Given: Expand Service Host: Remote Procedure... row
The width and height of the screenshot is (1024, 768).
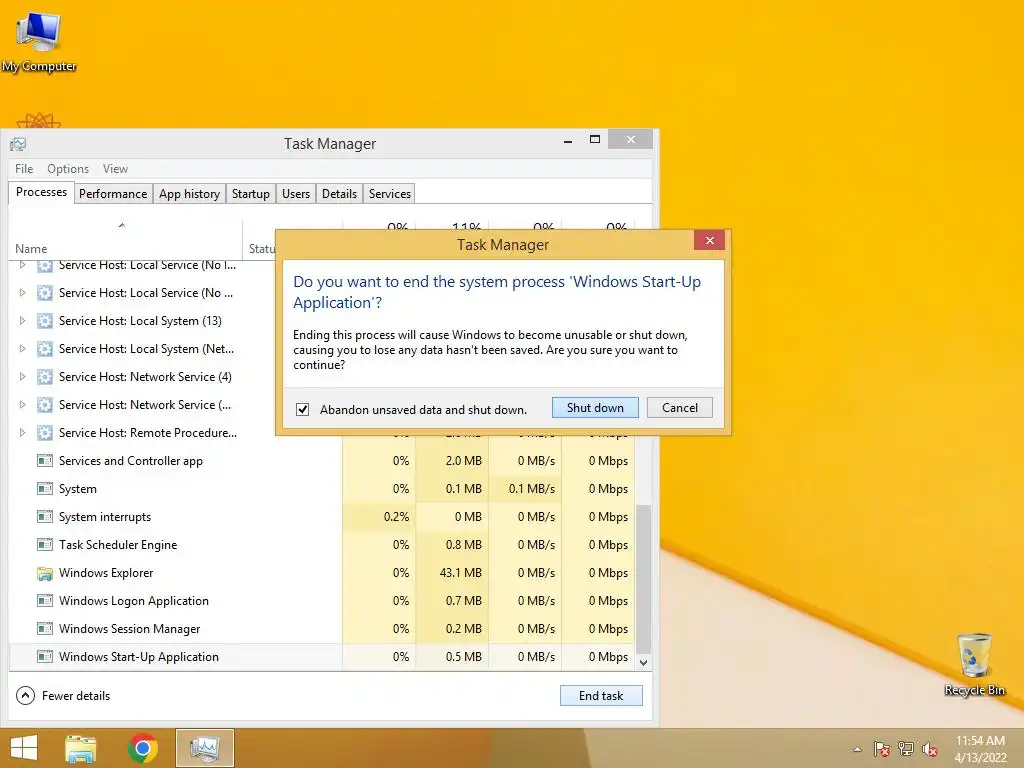Looking at the screenshot, I should (x=22, y=433).
